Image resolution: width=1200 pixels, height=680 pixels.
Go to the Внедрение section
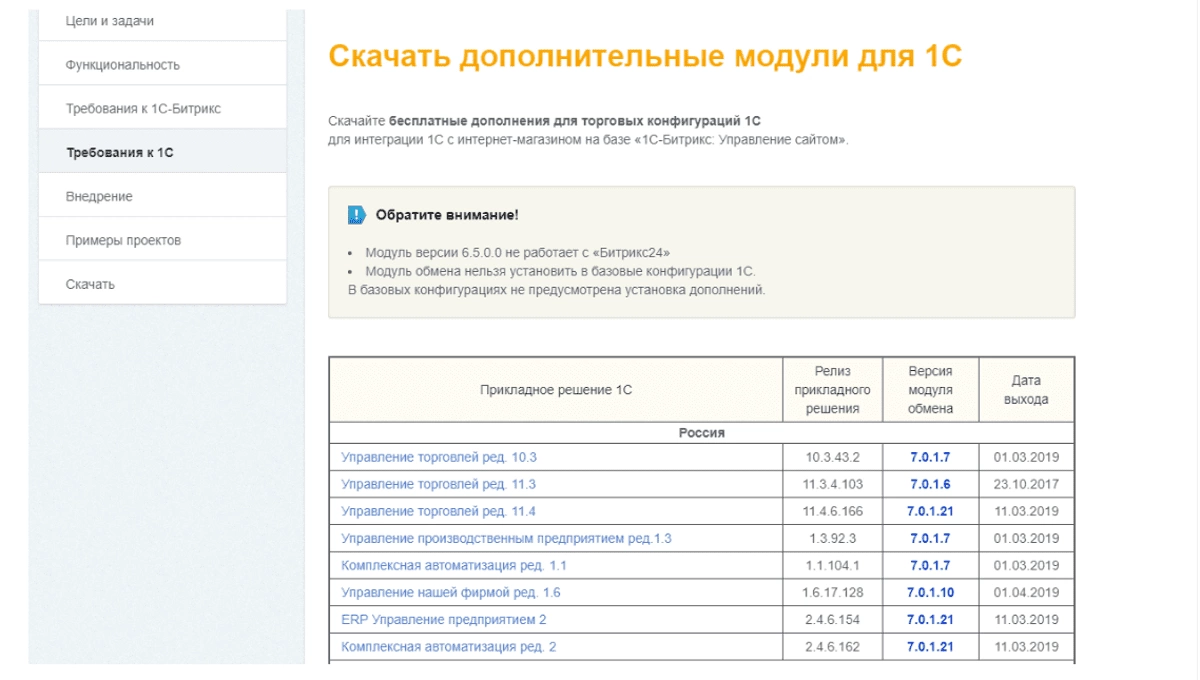(162, 196)
